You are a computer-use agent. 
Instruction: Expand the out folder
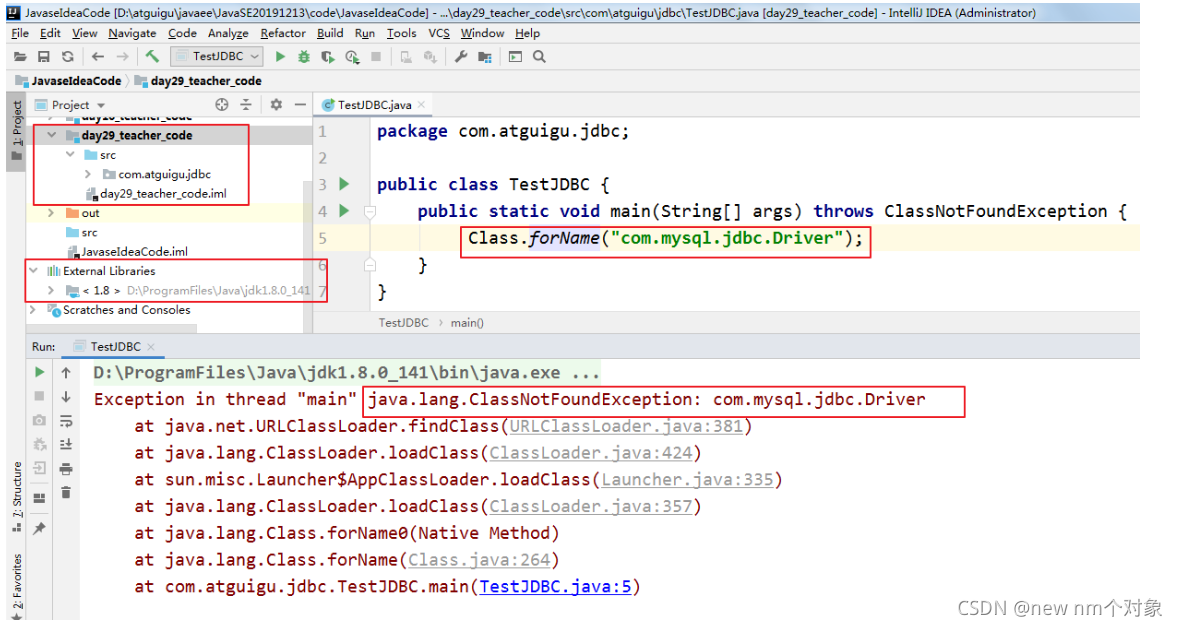click(51, 213)
